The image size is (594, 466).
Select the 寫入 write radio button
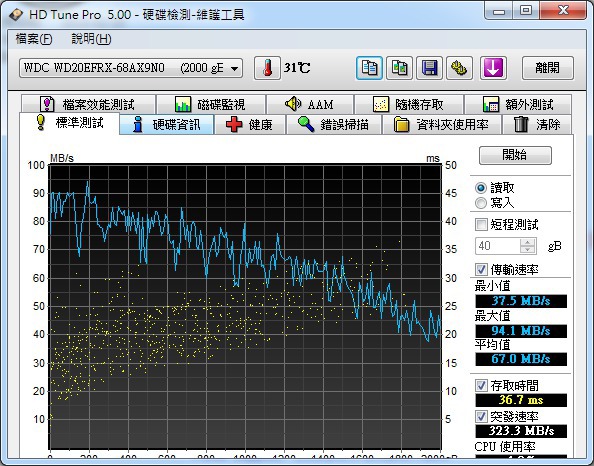(x=481, y=203)
